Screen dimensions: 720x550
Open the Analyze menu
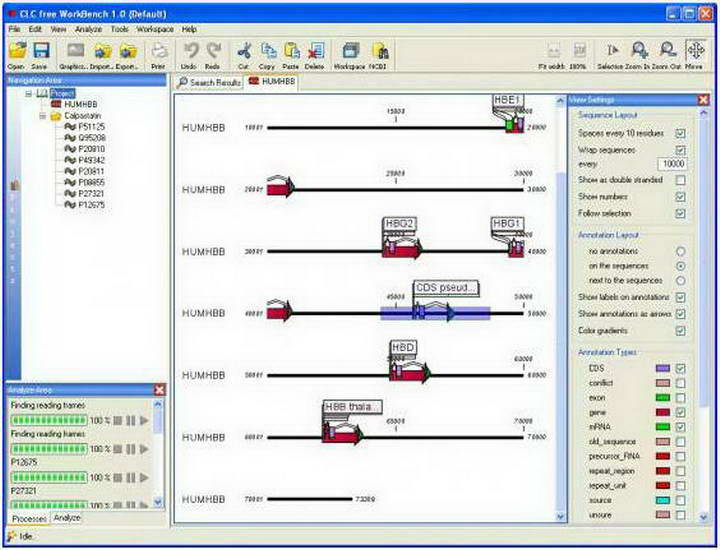click(89, 29)
